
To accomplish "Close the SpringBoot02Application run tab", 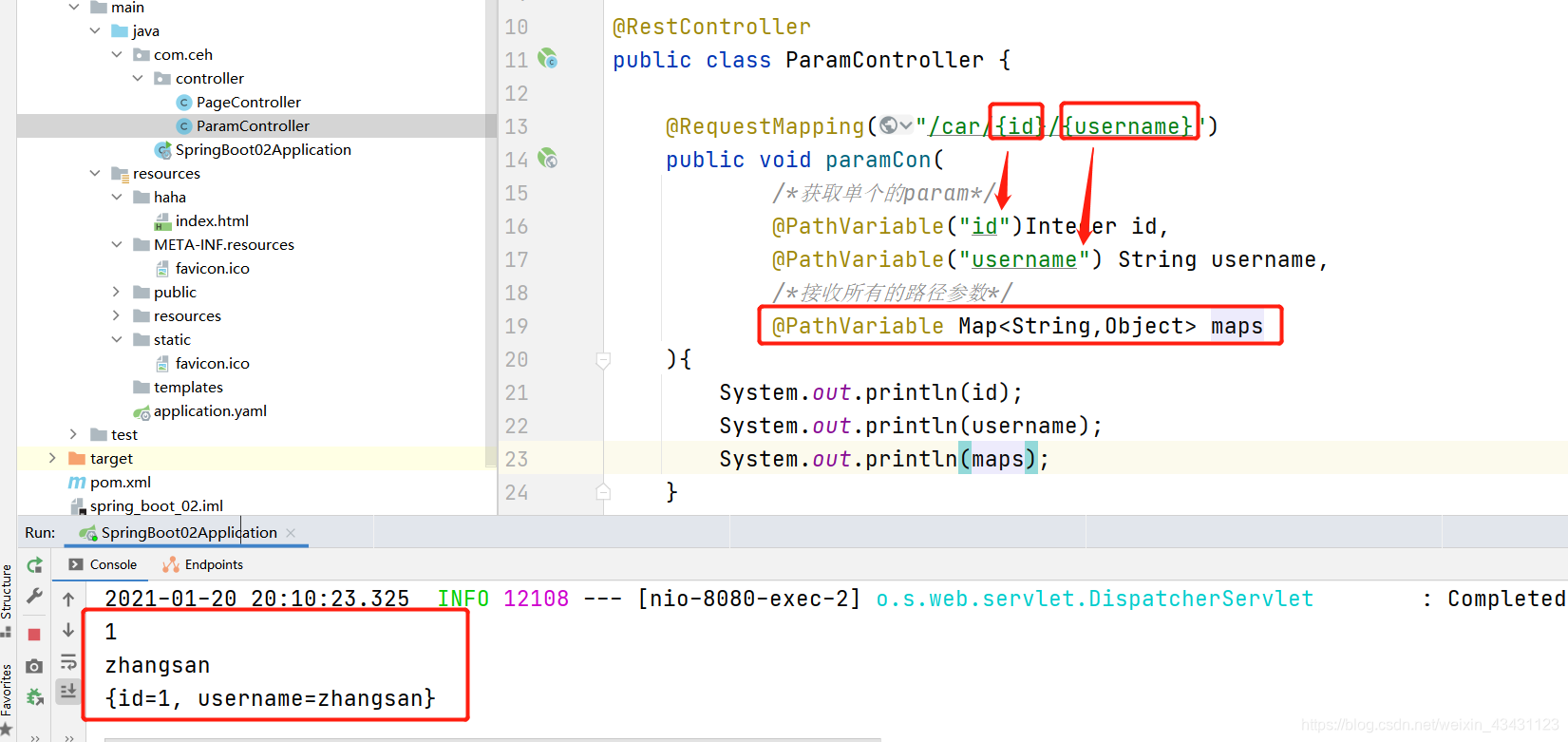I will (x=291, y=533).
